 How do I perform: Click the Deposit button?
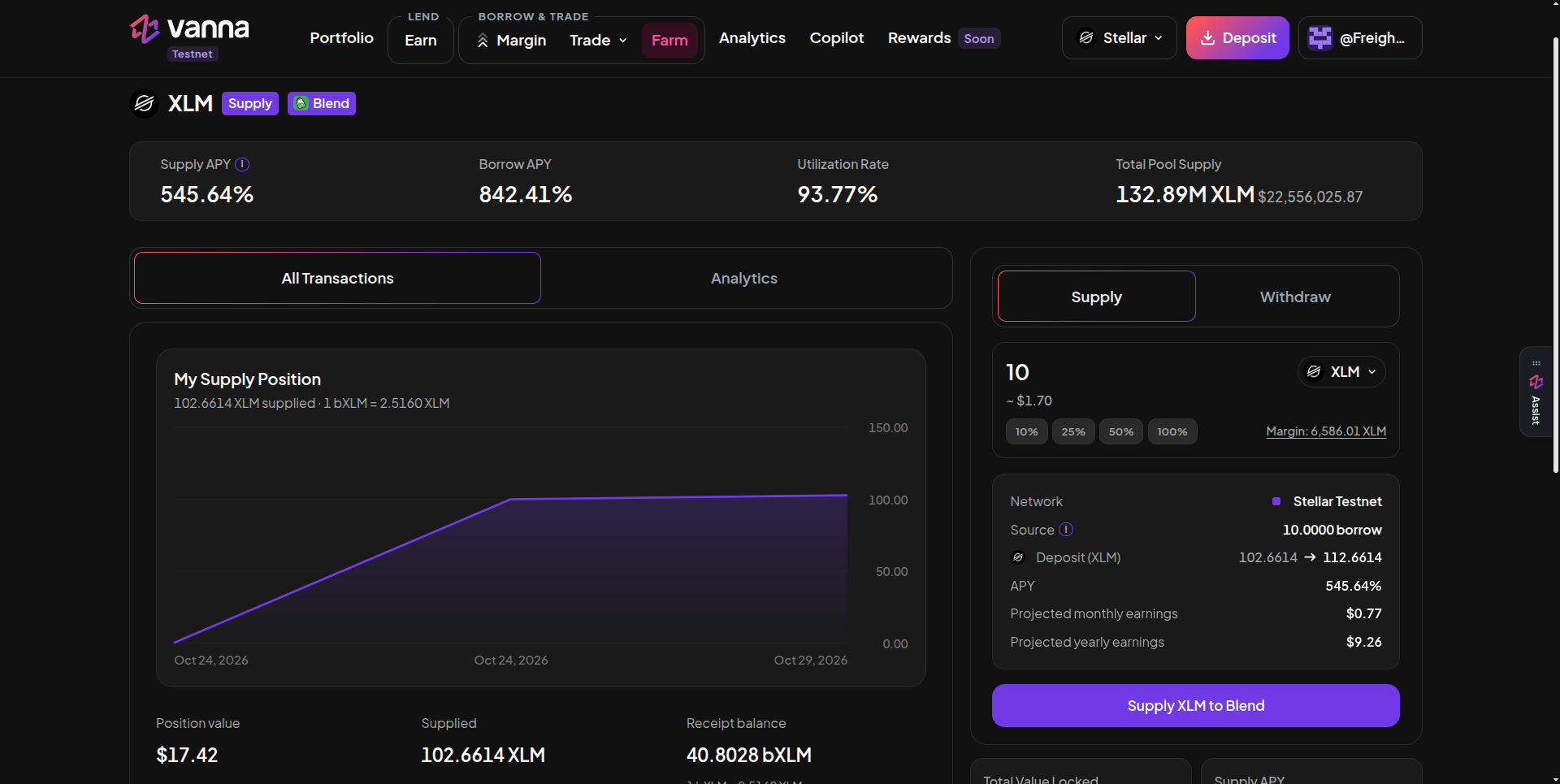[x=1237, y=38]
